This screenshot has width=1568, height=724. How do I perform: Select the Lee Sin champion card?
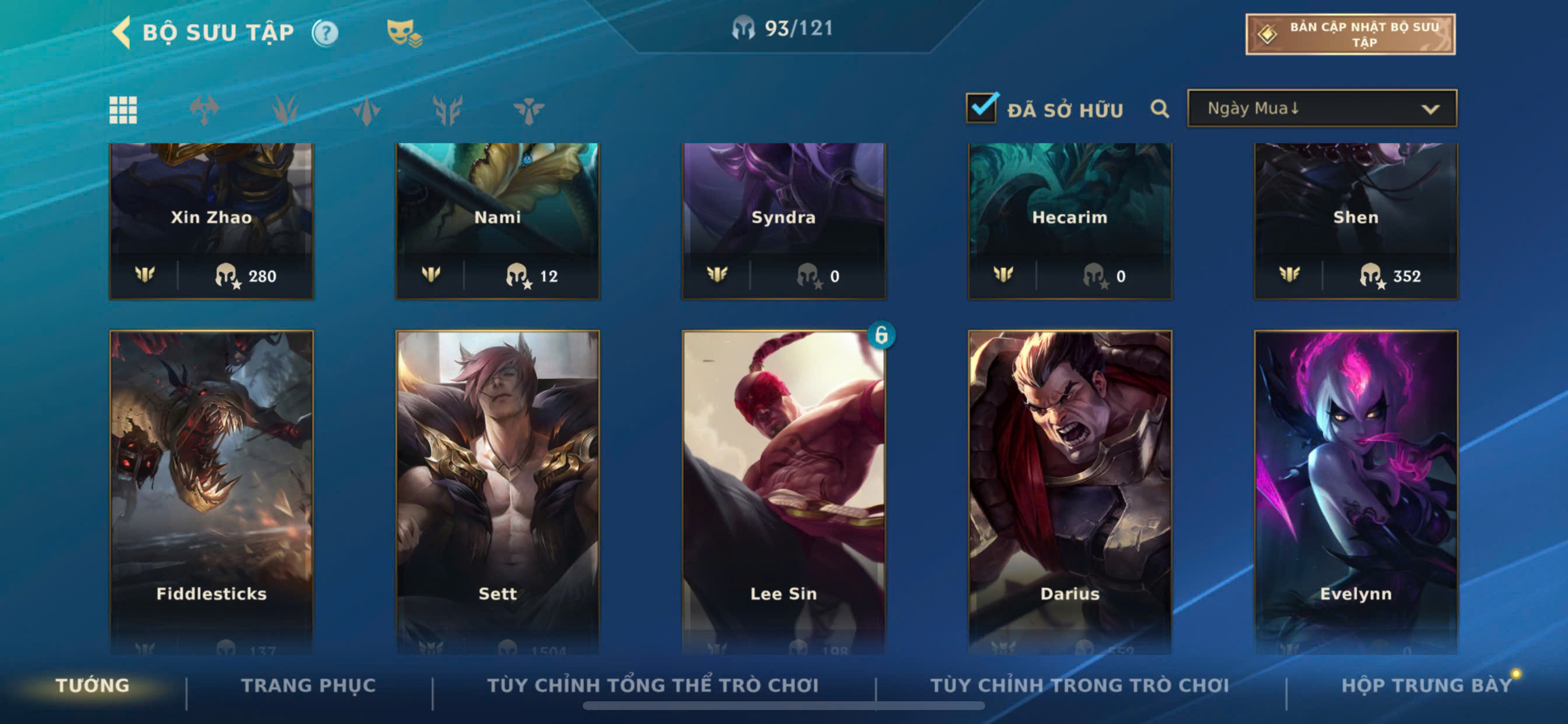[784, 493]
